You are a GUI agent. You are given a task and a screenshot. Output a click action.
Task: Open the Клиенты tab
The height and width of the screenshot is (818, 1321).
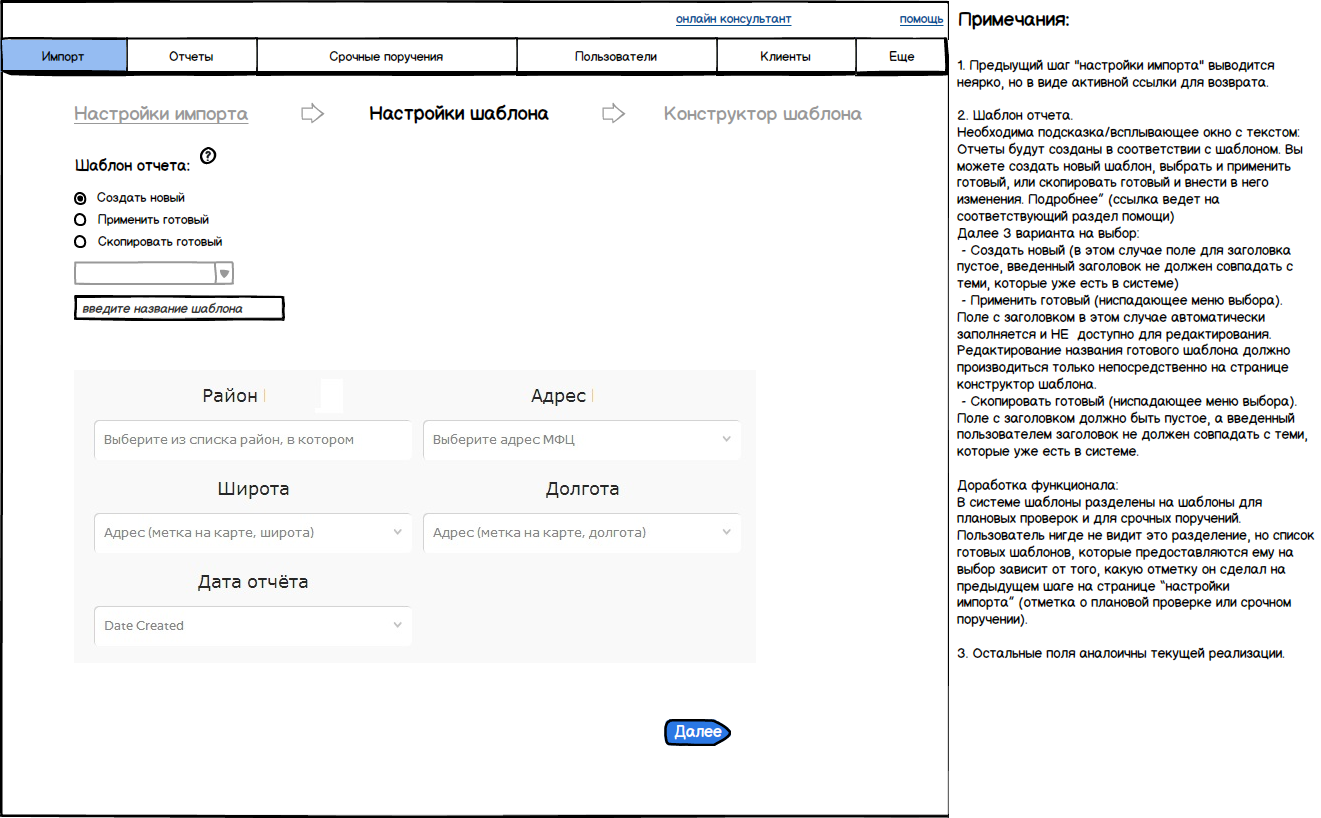click(x=786, y=57)
